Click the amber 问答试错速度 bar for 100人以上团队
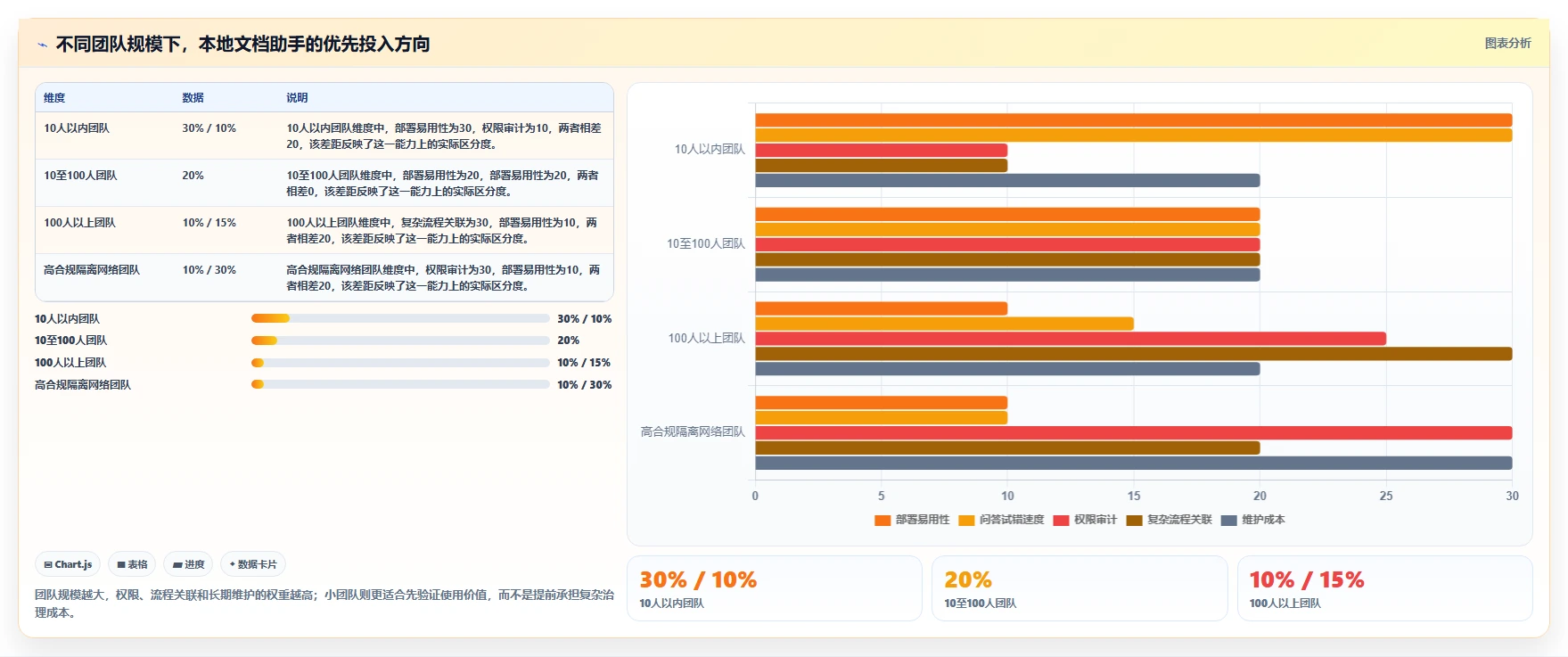The width and height of the screenshot is (1568, 657). point(944,324)
